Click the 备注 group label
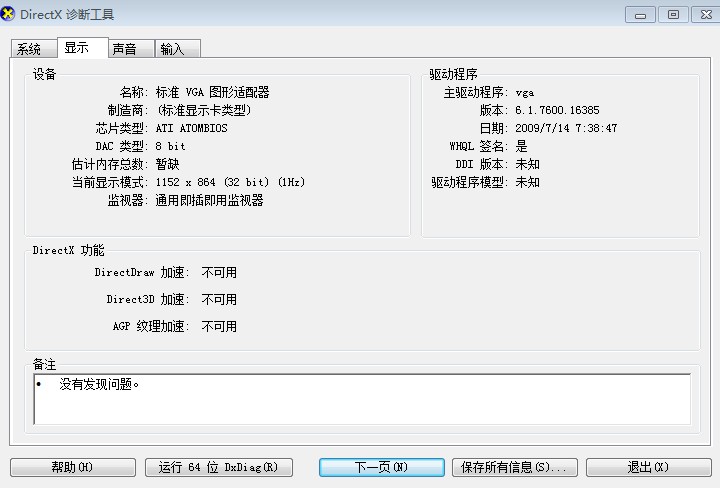Viewport: 720px width, 488px height. [x=44, y=364]
